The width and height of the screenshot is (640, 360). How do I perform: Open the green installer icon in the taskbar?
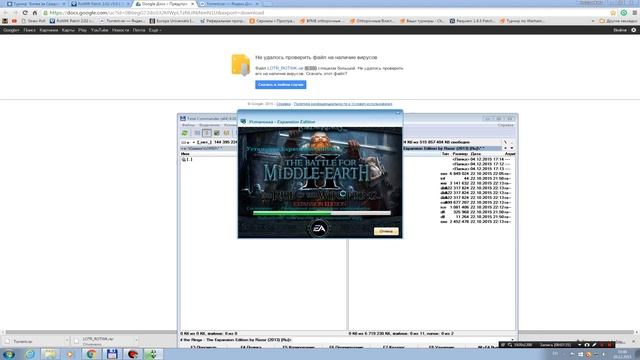(153, 354)
